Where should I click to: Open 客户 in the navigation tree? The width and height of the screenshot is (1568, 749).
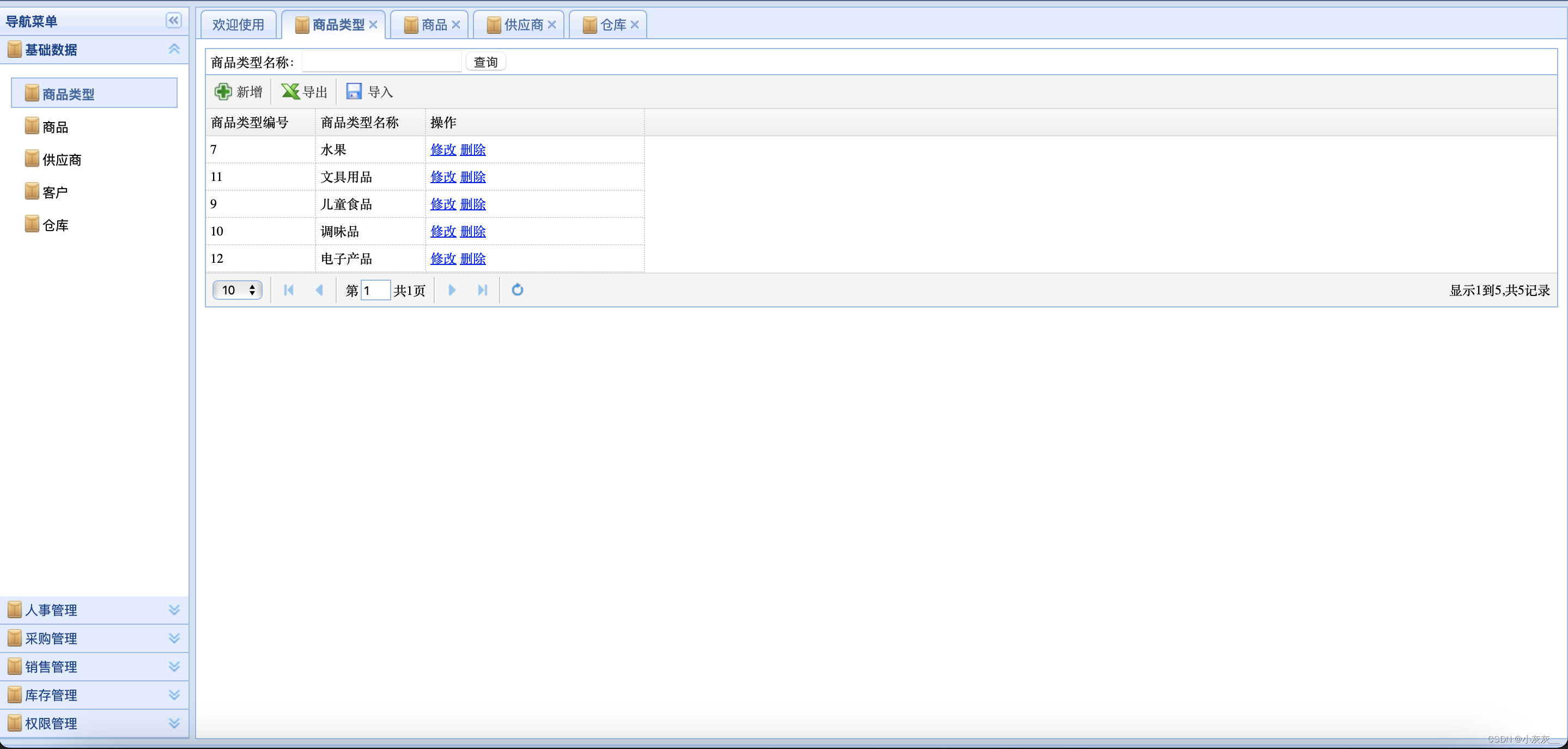(x=55, y=192)
